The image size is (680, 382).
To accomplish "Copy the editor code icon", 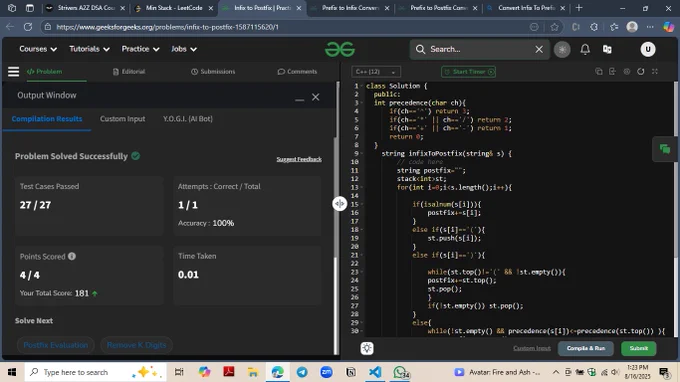I will click(598, 72).
